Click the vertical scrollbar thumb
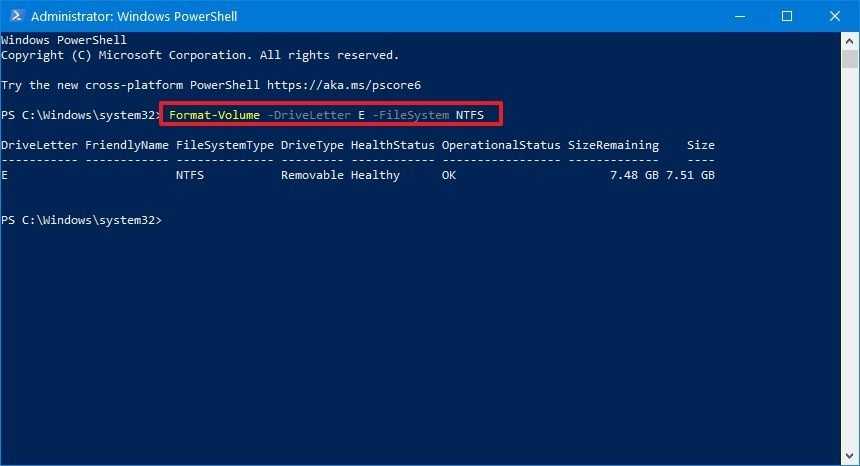This screenshot has height=466, width=860. pos(851,58)
